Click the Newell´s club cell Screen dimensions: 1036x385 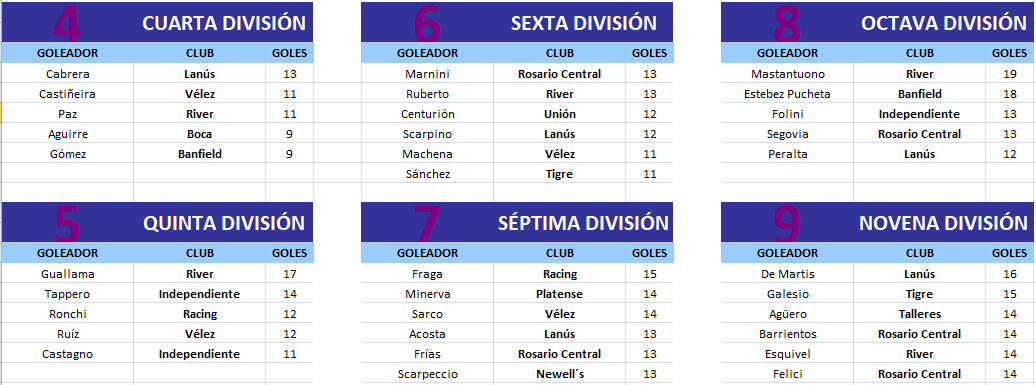(560, 374)
